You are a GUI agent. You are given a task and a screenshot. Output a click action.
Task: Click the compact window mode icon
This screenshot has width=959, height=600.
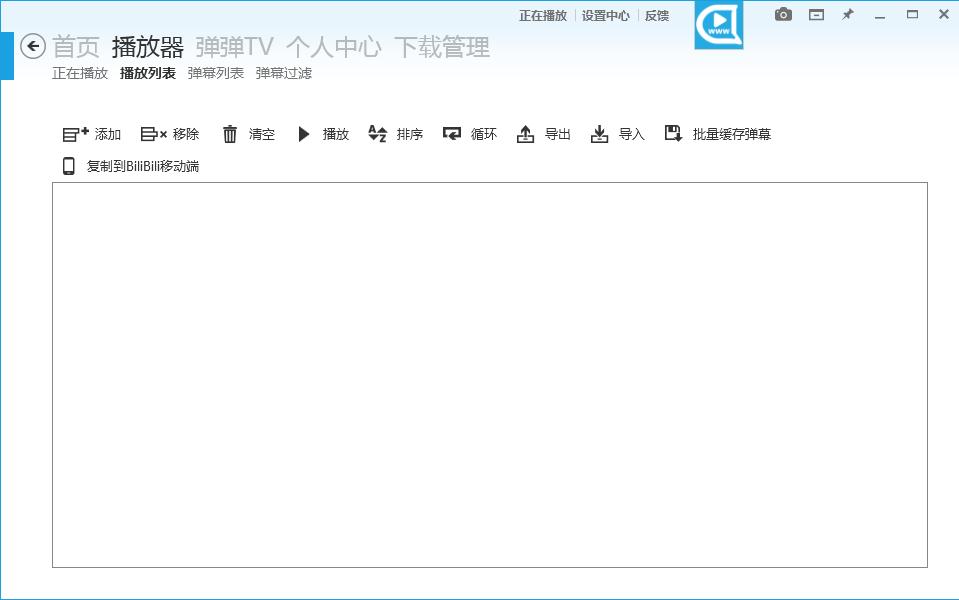click(x=816, y=15)
